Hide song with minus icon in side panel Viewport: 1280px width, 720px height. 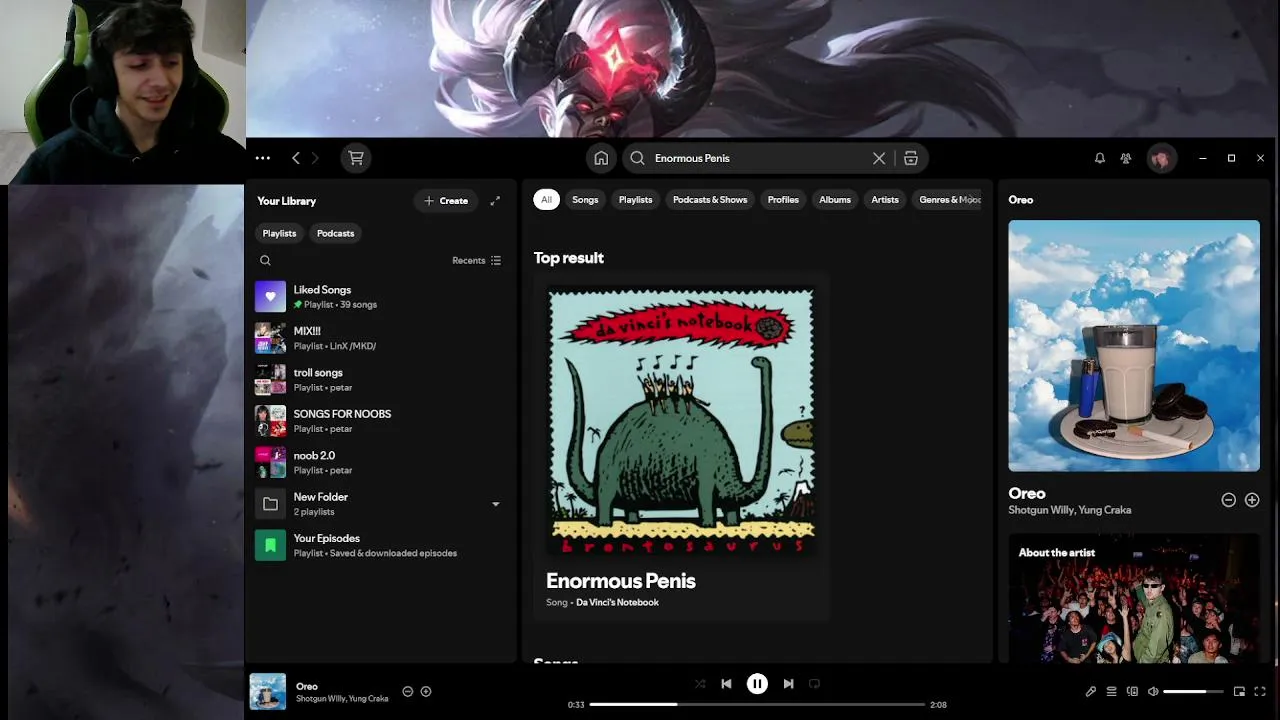(1228, 500)
